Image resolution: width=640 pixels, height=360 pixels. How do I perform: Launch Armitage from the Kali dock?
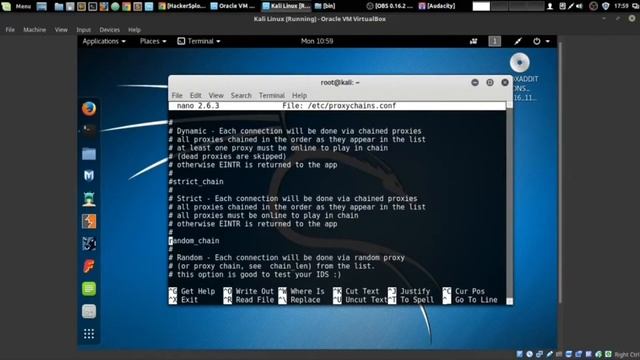click(x=89, y=199)
